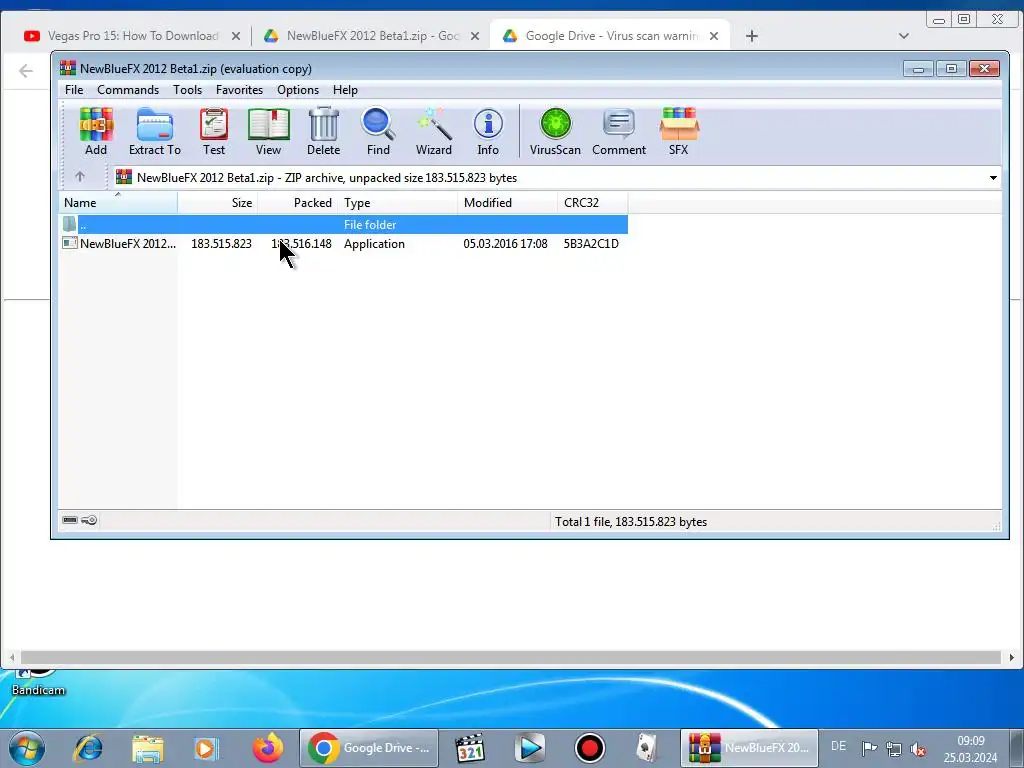The width and height of the screenshot is (1024, 768).
Task: Expand the archive path dropdown arrow
Action: click(x=993, y=178)
